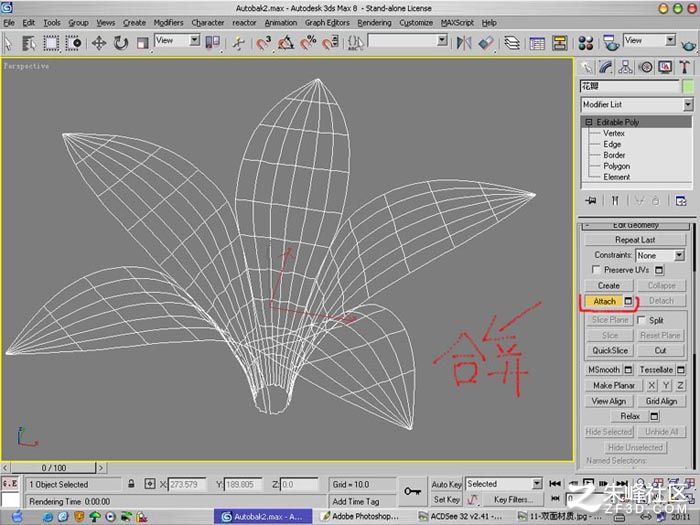Click the Quick Render teapot
The width and height of the screenshot is (700, 525).
tap(689, 44)
